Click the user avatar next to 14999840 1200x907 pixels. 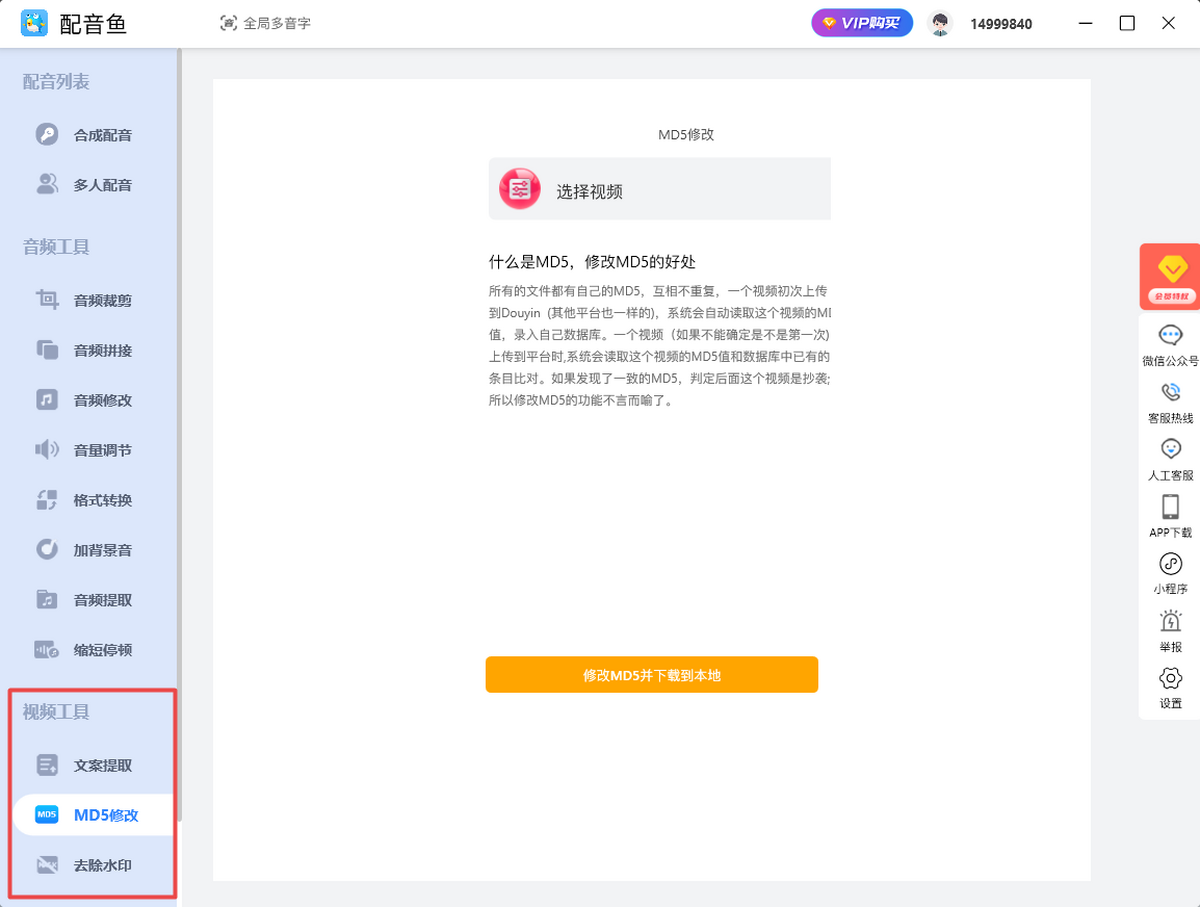click(x=940, y=24)
